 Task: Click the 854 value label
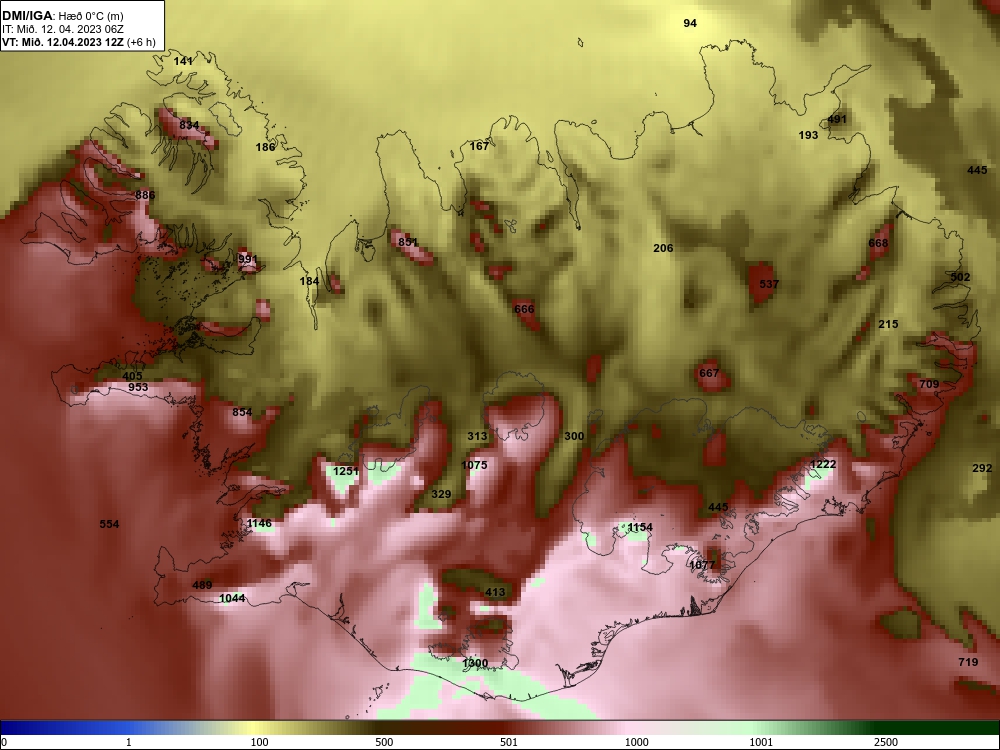[242, 413]
